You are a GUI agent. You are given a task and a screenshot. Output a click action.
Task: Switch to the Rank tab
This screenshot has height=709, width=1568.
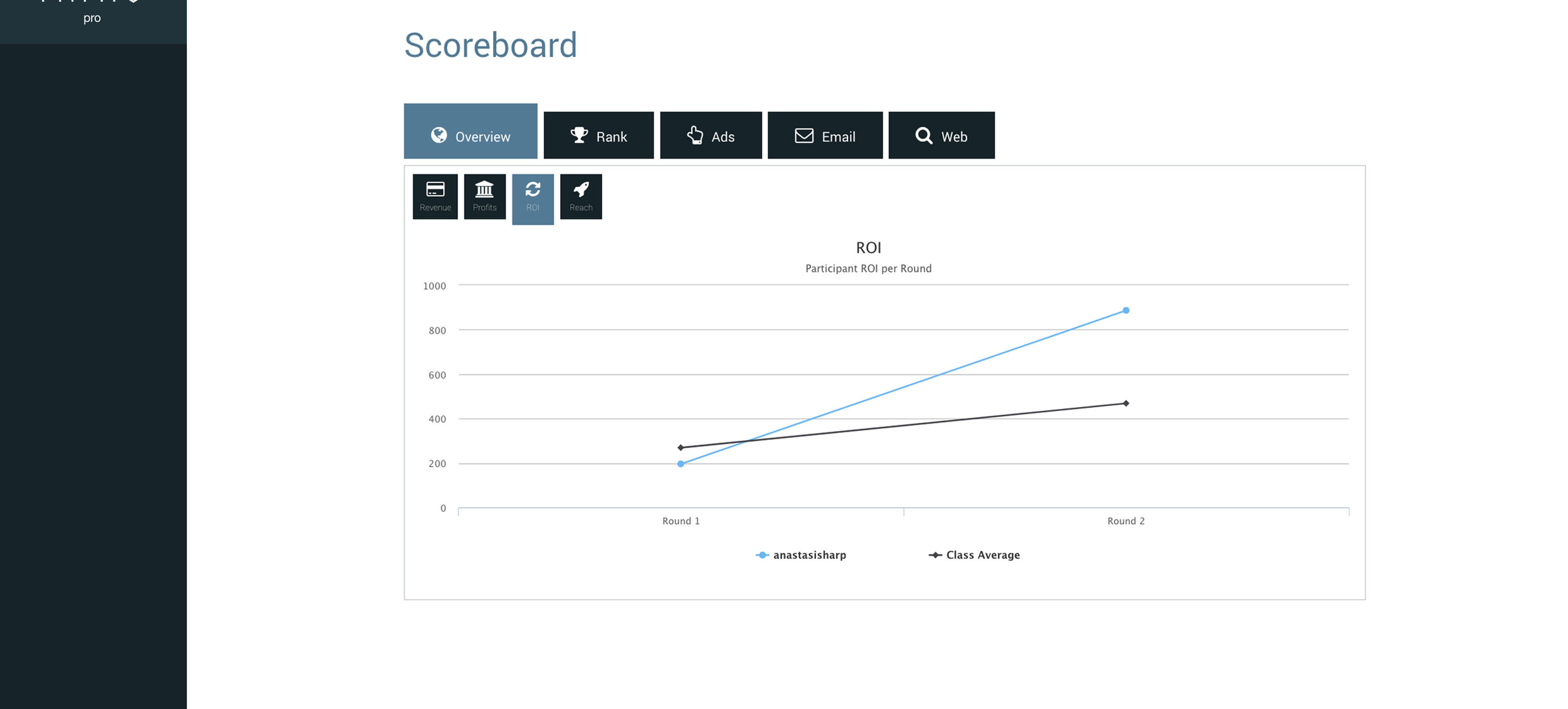[x=598, y=136]
